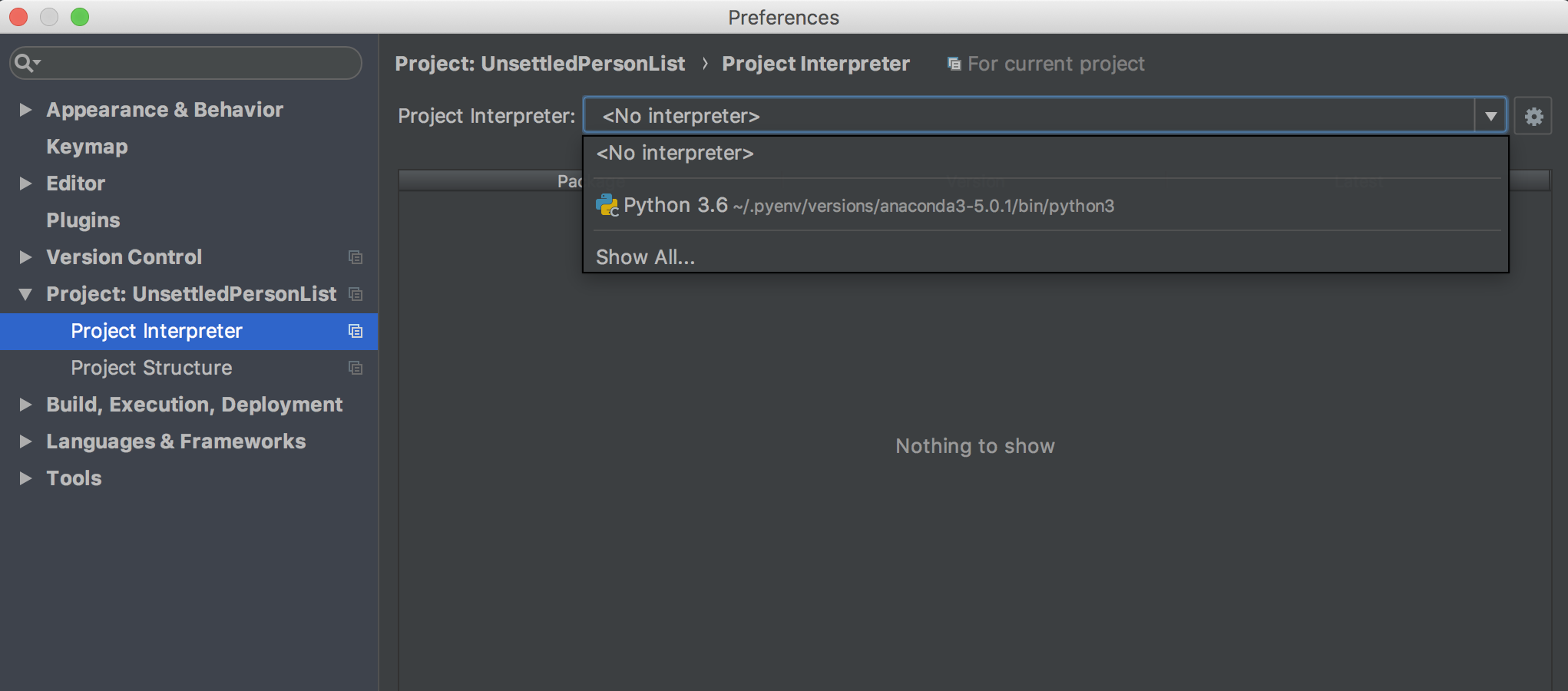Click the green zoom window button

[80, 17]
